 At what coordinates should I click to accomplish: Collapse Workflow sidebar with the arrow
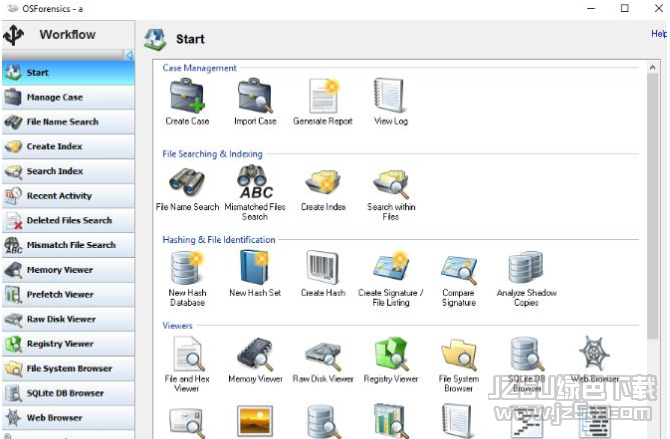coord(129,55)
